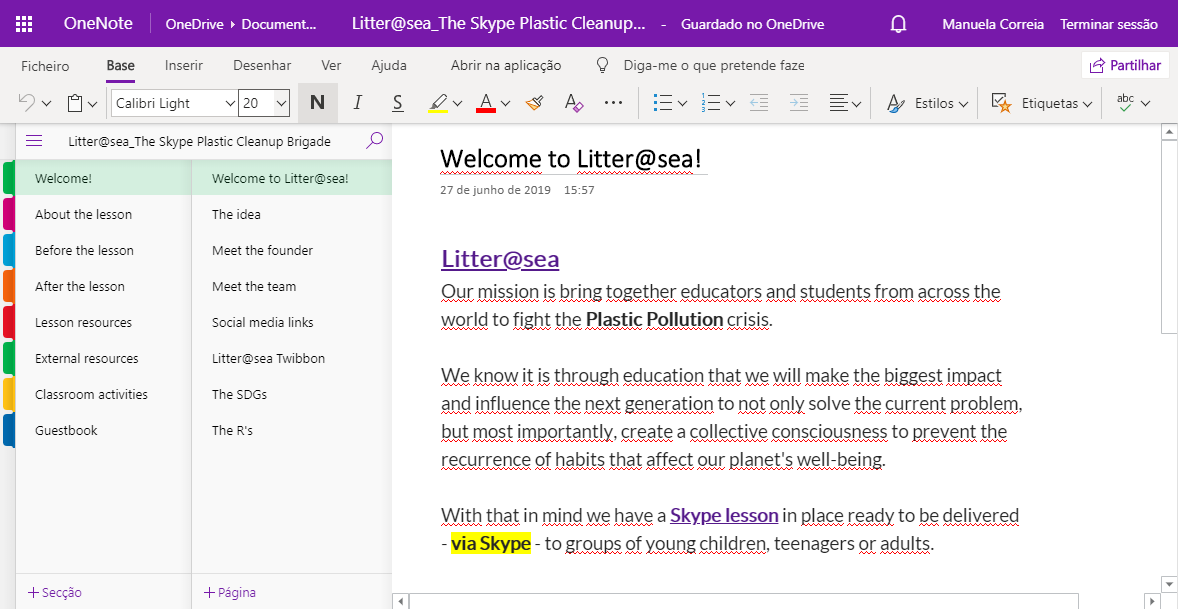Add a new section with + Secção
Viewport: 1178px width, 609px height.
(55, 592)
